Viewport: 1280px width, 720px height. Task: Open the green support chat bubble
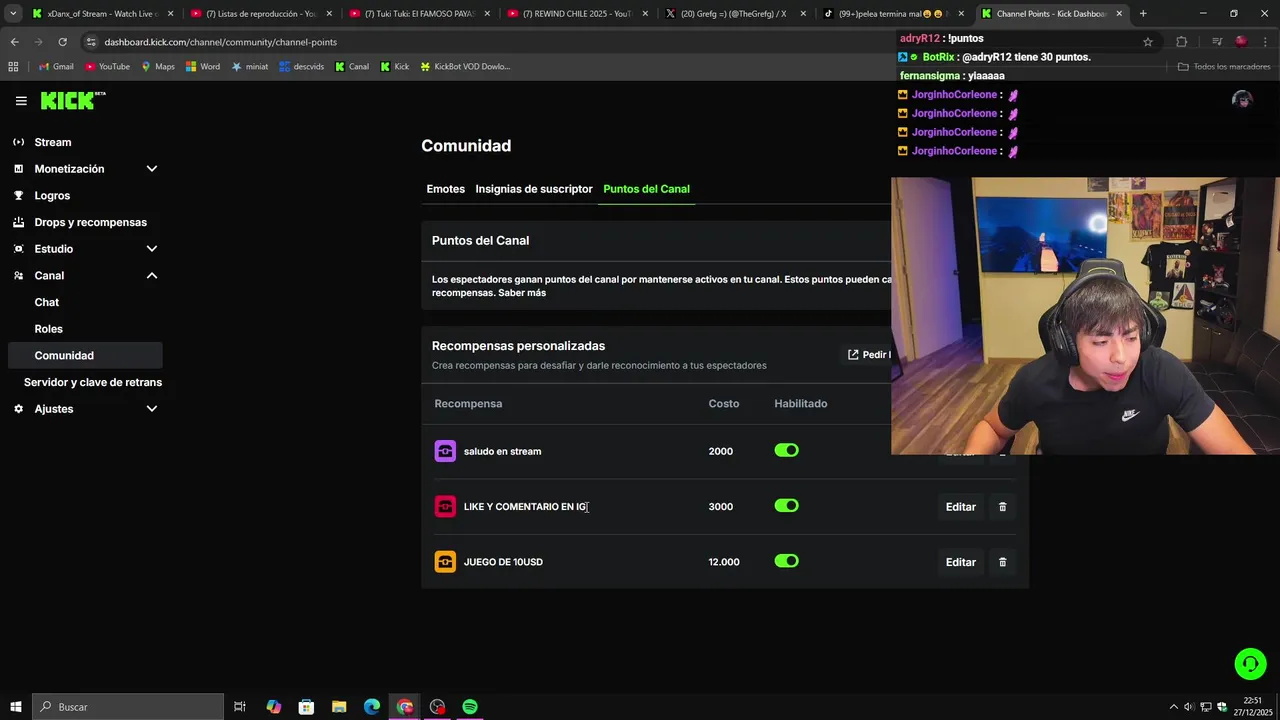[1250, 664]
